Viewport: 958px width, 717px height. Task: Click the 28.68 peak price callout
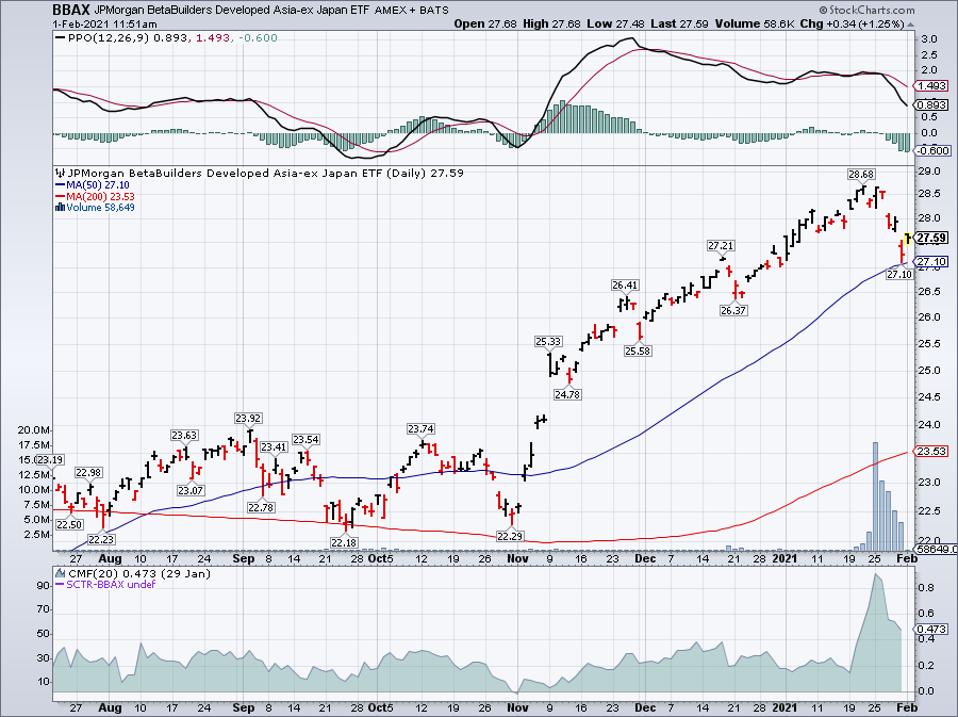(861, 175)
